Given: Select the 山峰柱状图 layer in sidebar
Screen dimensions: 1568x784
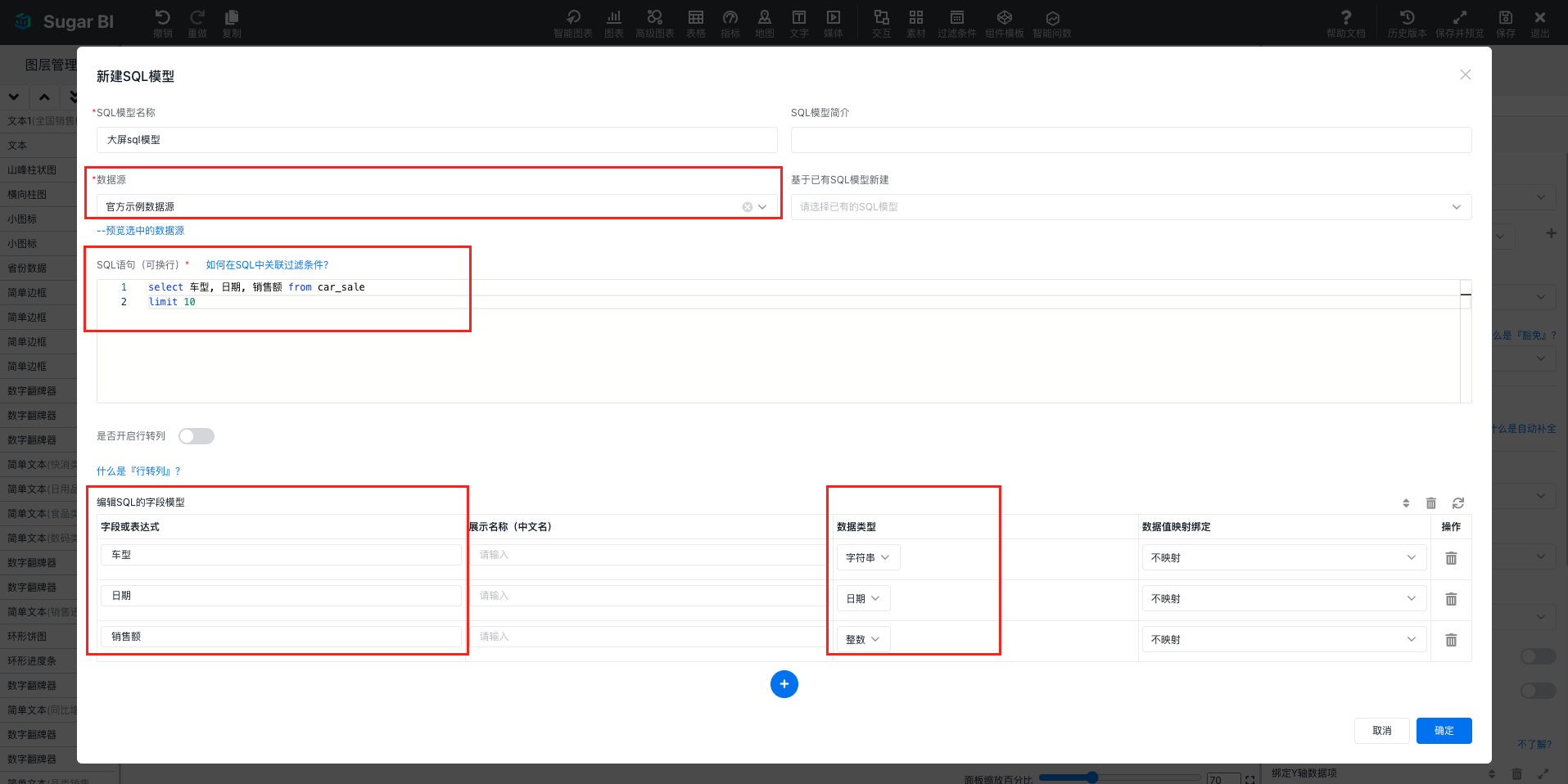Looking at the screenshot, I should pos(38,170).
